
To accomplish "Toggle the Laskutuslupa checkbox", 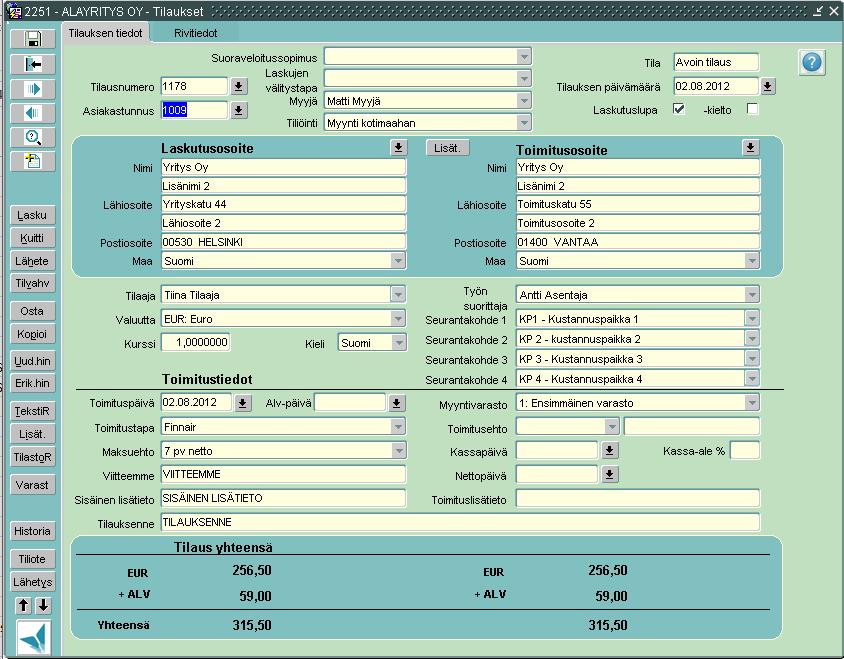I will pos(679,109).
